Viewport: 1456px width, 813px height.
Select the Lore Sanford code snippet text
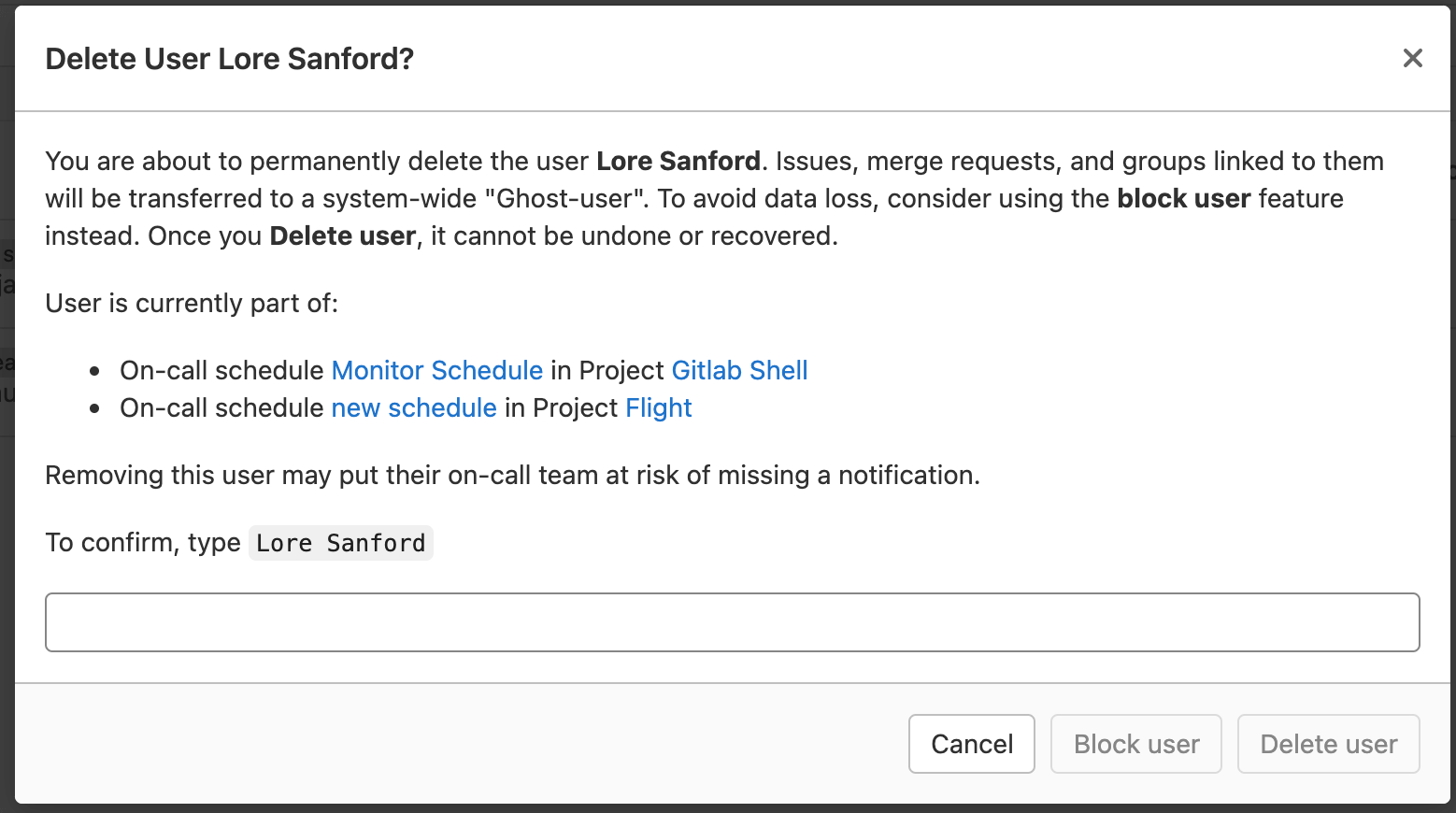(x=340, y=542)
